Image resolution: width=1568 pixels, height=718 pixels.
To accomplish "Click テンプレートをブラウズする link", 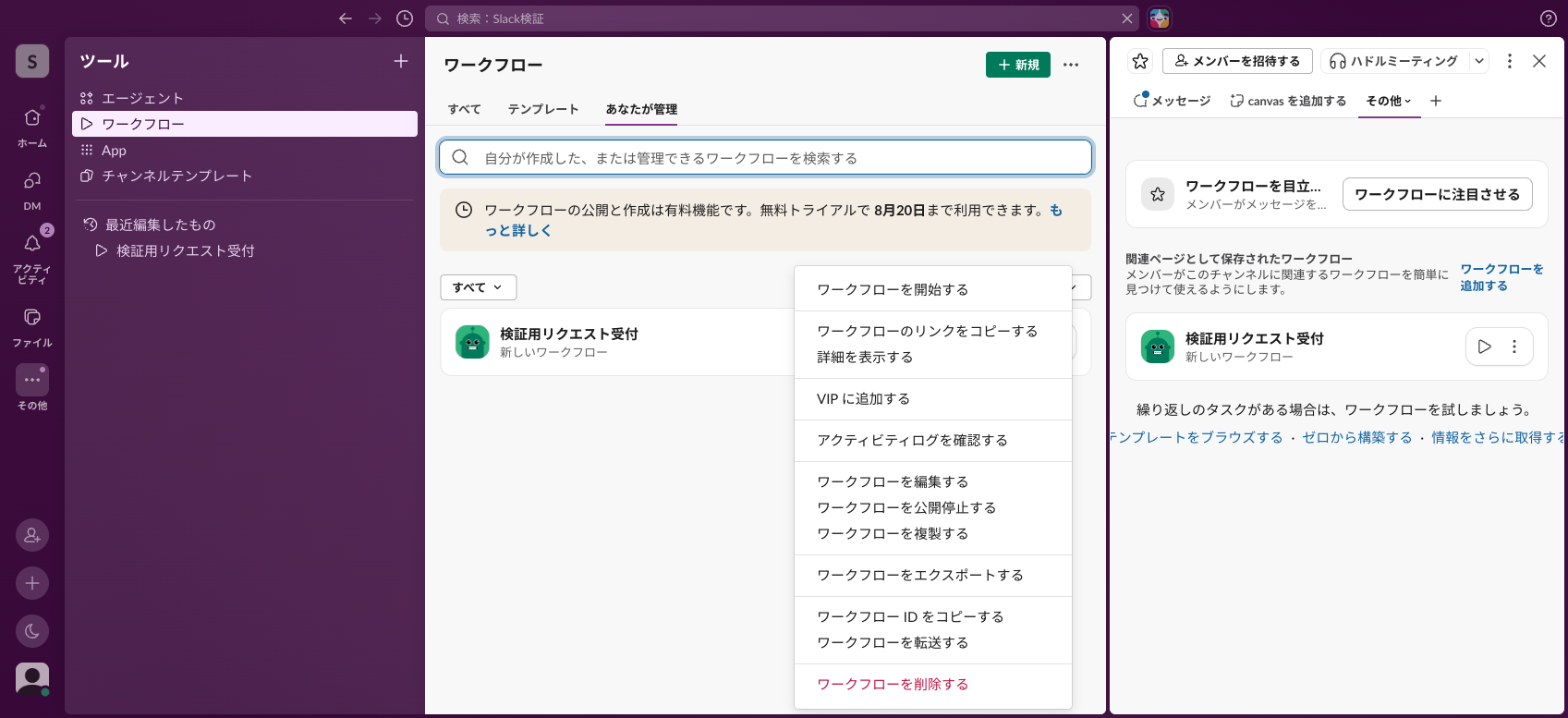I will (x=1197, y=437).
